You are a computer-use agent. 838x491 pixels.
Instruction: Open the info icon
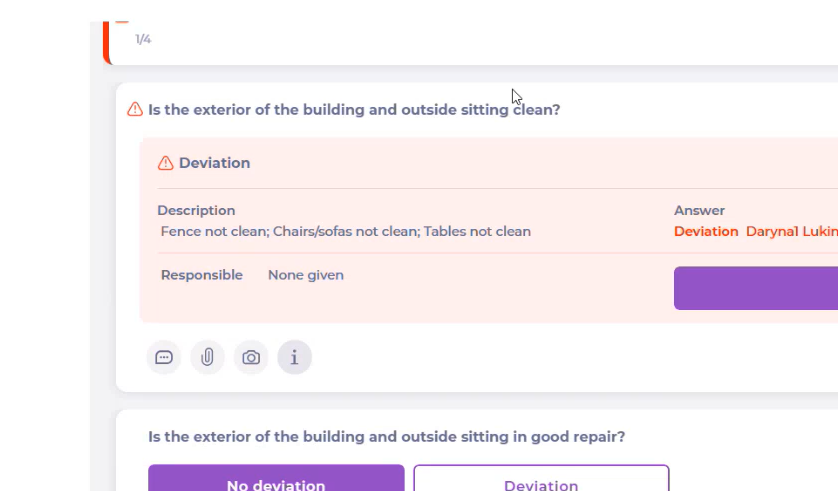click(294, 357)
